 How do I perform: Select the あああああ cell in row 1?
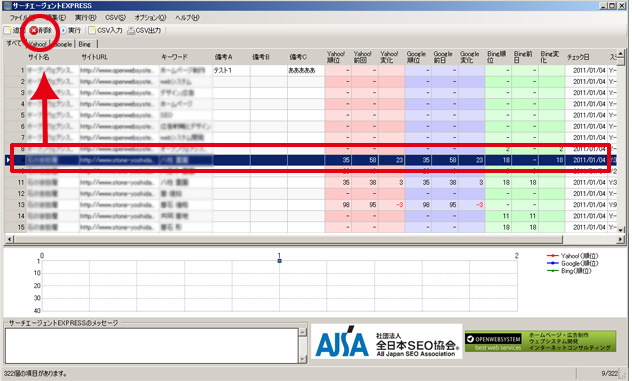306,70
